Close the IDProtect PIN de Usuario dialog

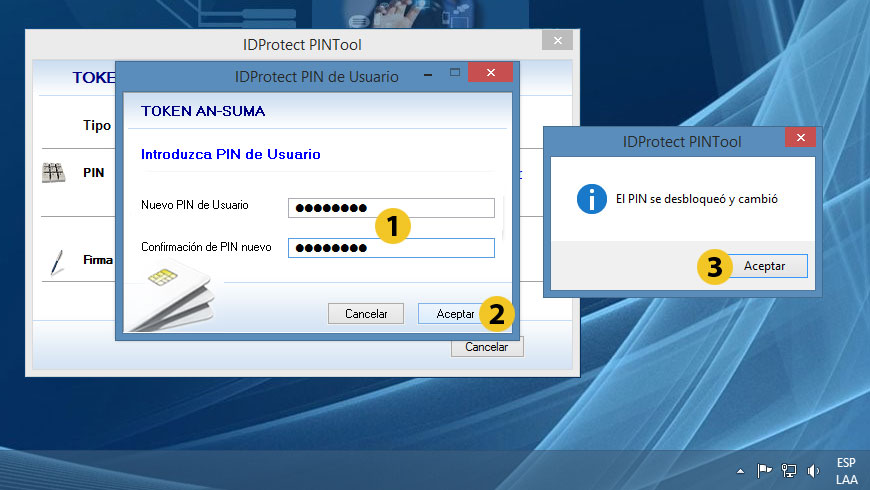[x=490, y=73]
